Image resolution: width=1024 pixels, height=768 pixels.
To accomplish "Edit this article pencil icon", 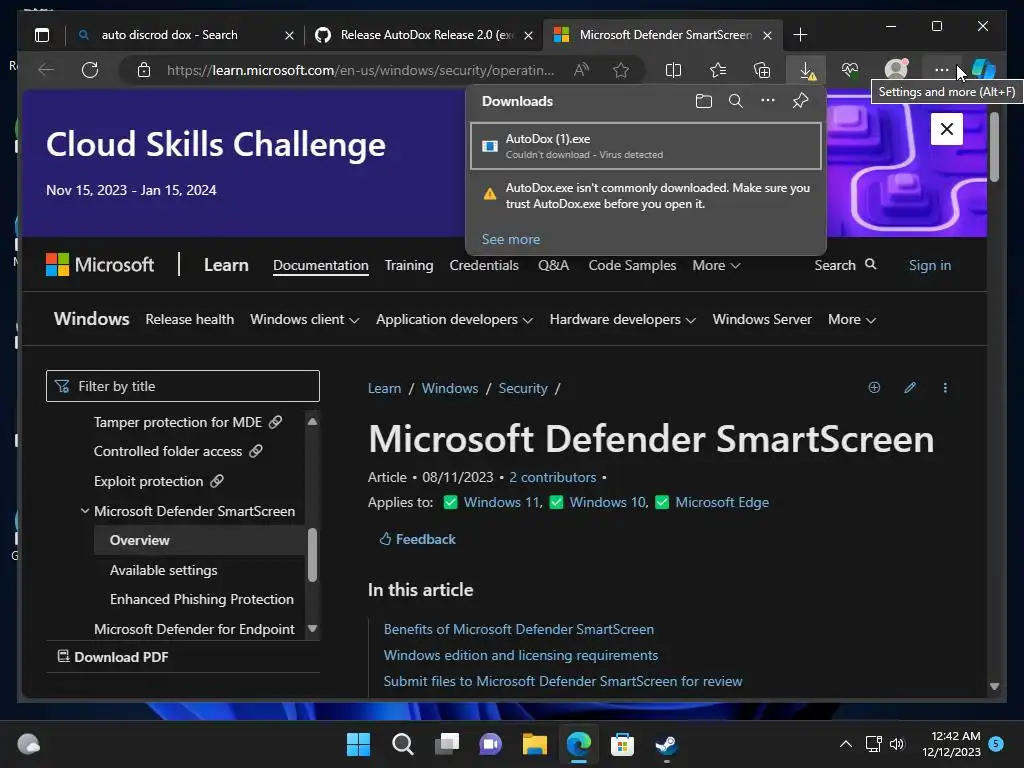I will [x=910, y=388].
